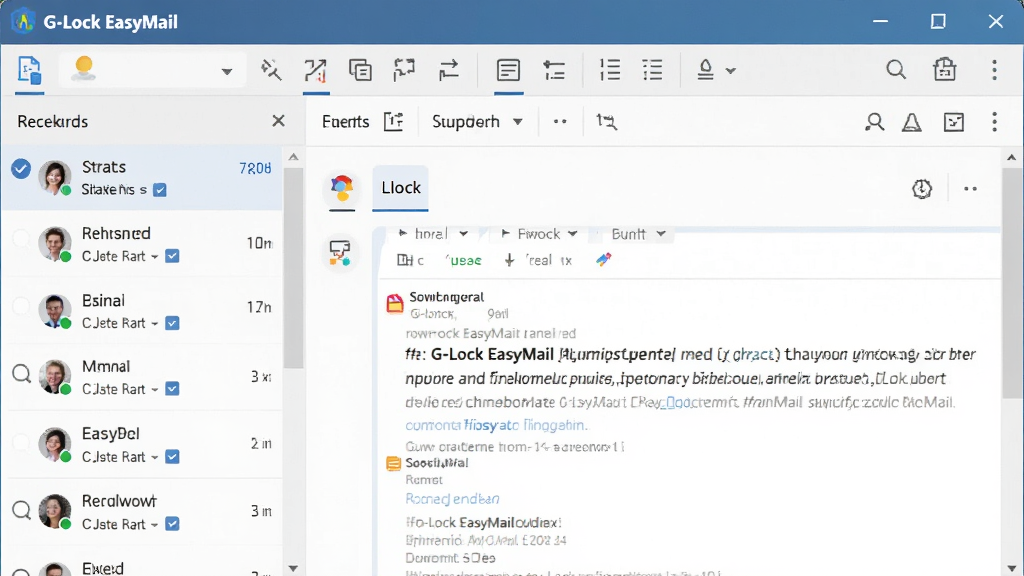The image size is (1024, 576).
Task: Open message pane more options dots
Action: click(x=970, y=189)
